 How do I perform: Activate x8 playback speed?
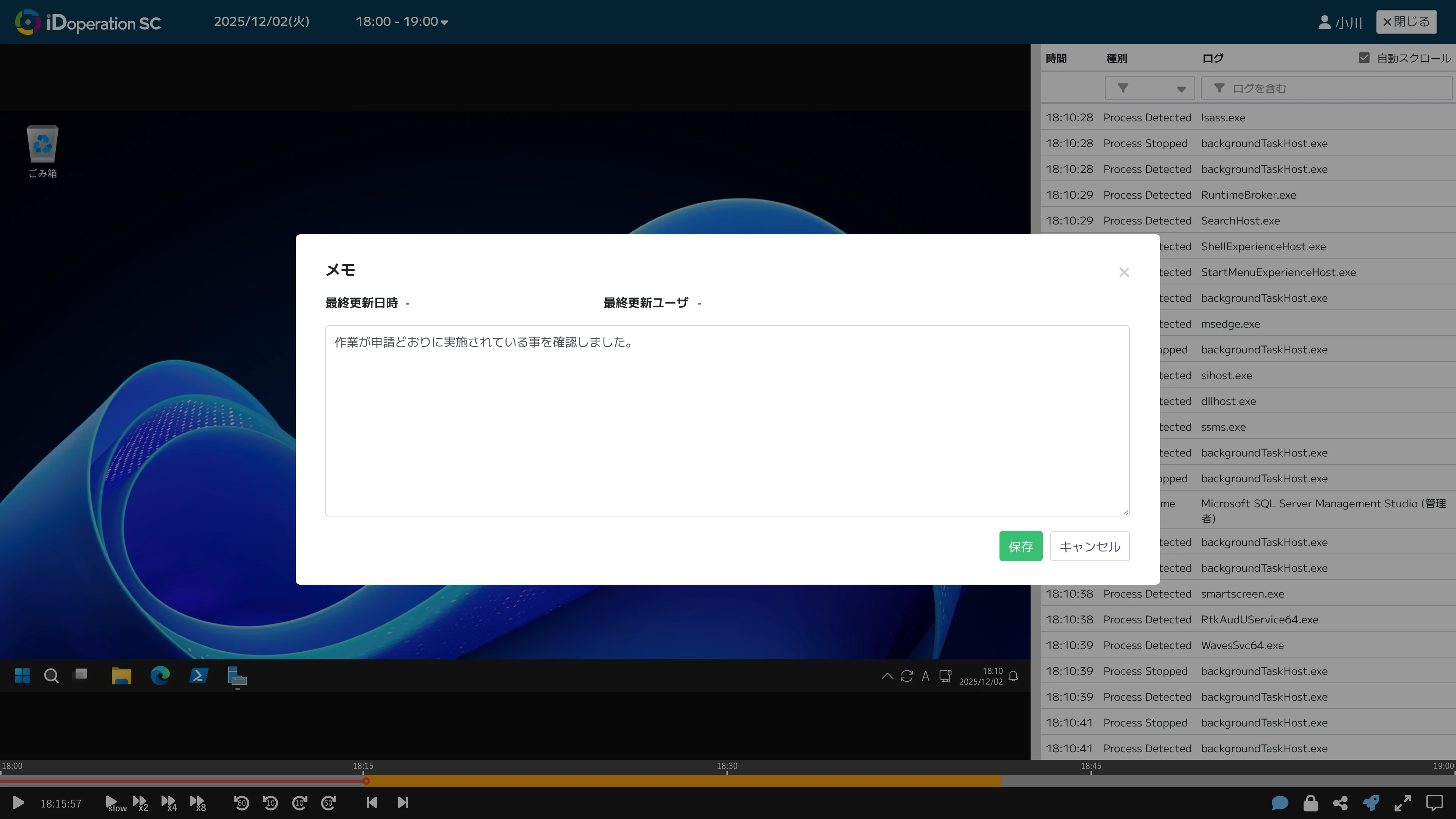(x=197, y=803)
